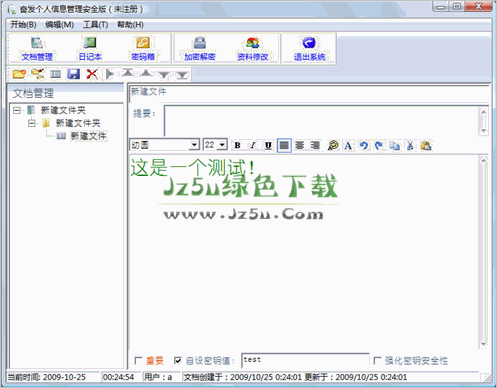The height and width of the screenshot is (388, 497).
Task: Click the right-pointing arrow toolbar icon
Action: click(109, 74)
